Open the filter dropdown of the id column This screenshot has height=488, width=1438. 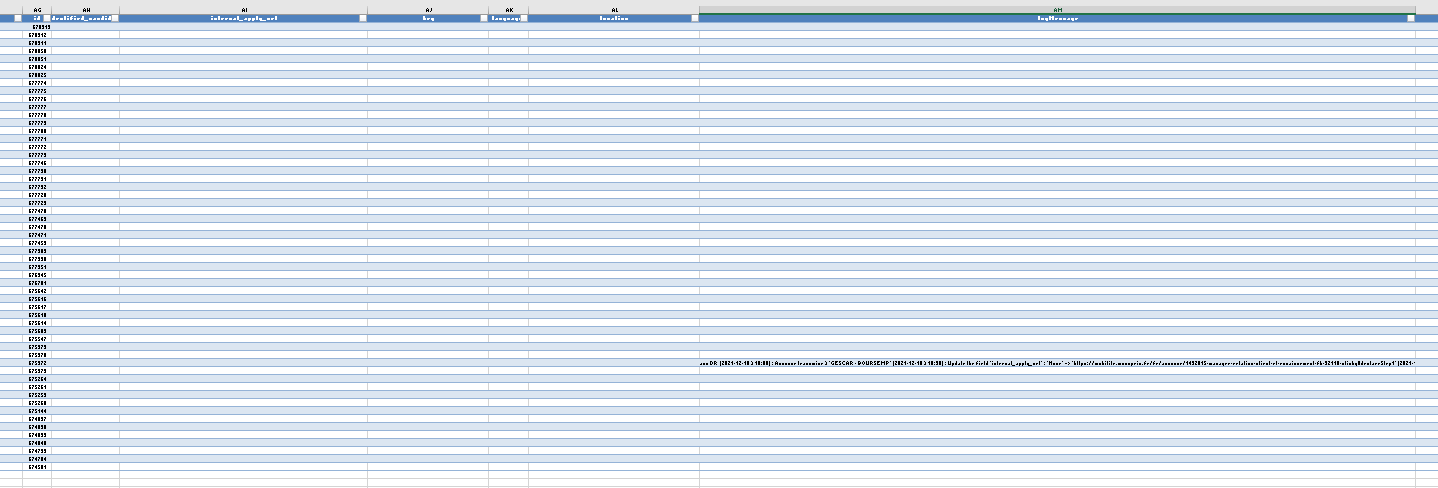(x=45, y=18)
